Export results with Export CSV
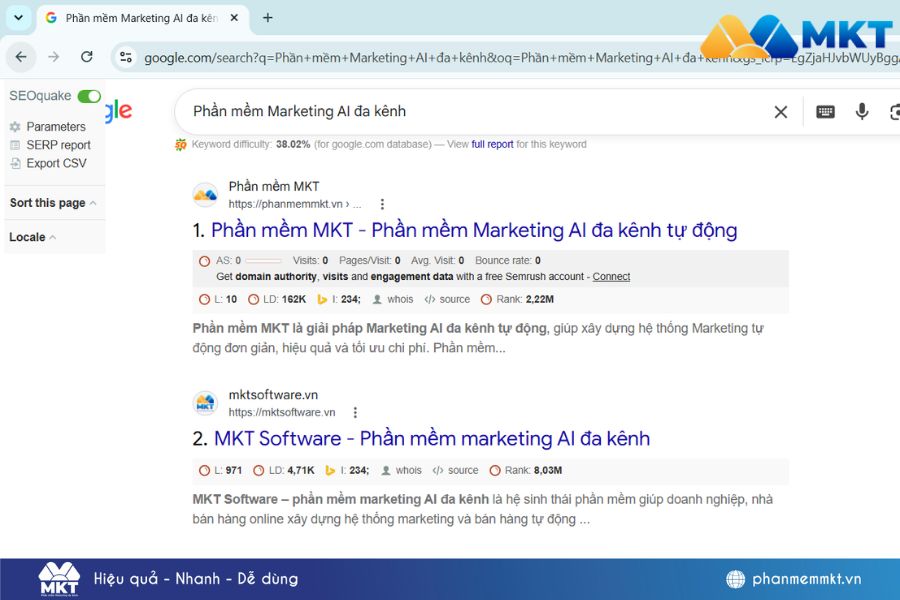 tap(56, 163)
